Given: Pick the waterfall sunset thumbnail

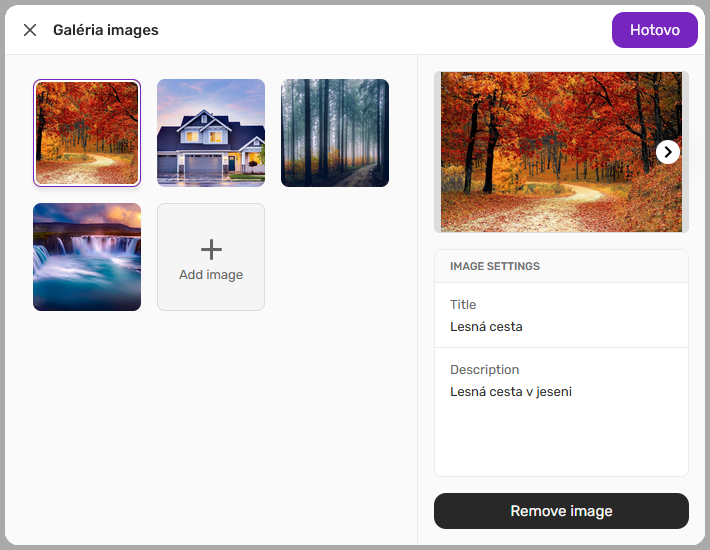Looking at the screenshot, I should tap(87, 257).
